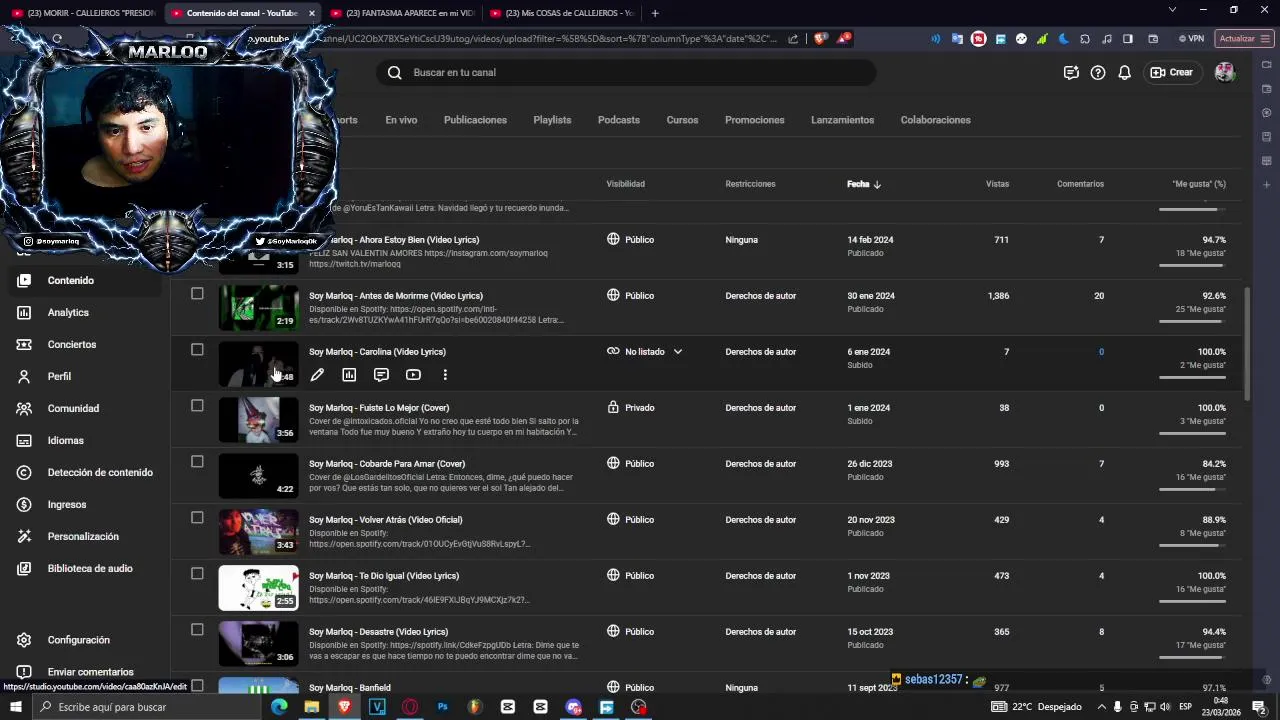
Task: Click the Conciertos sidebar icon
Action: coord(24,344)
